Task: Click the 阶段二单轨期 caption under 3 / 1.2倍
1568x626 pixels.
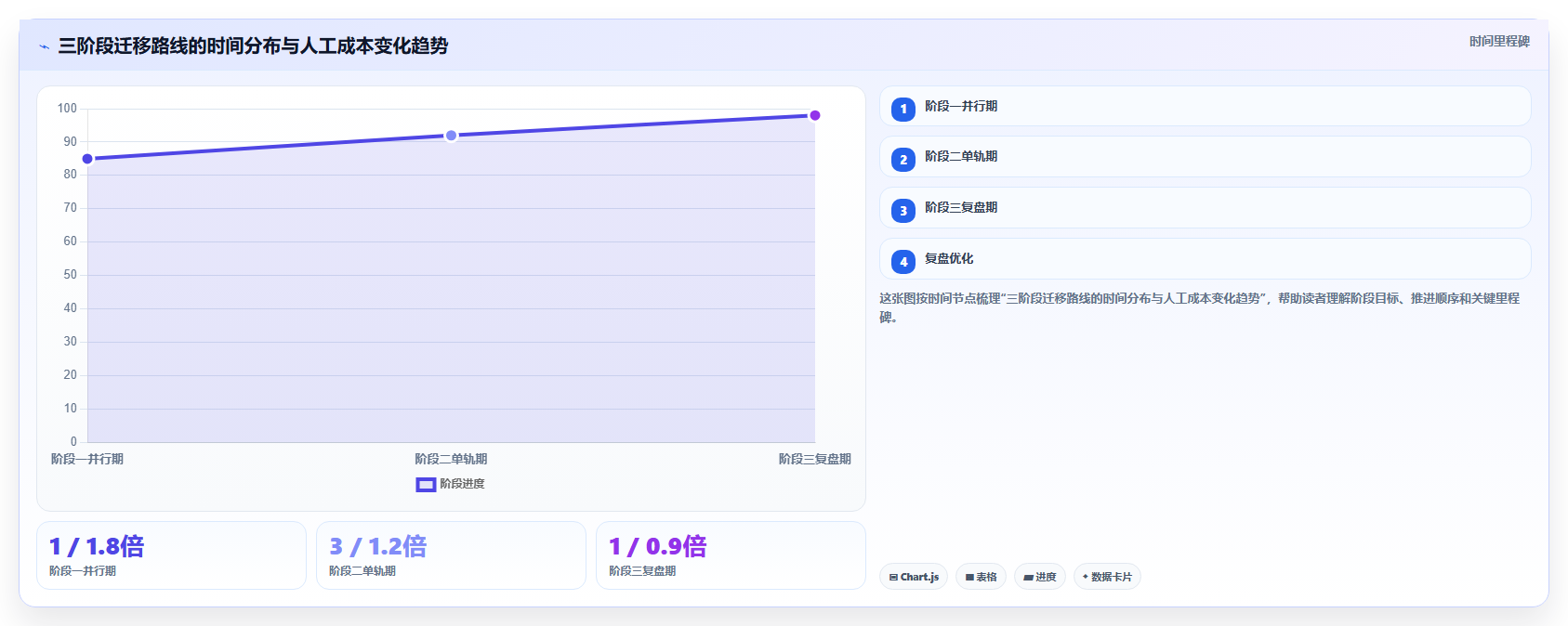Action: 362,571
